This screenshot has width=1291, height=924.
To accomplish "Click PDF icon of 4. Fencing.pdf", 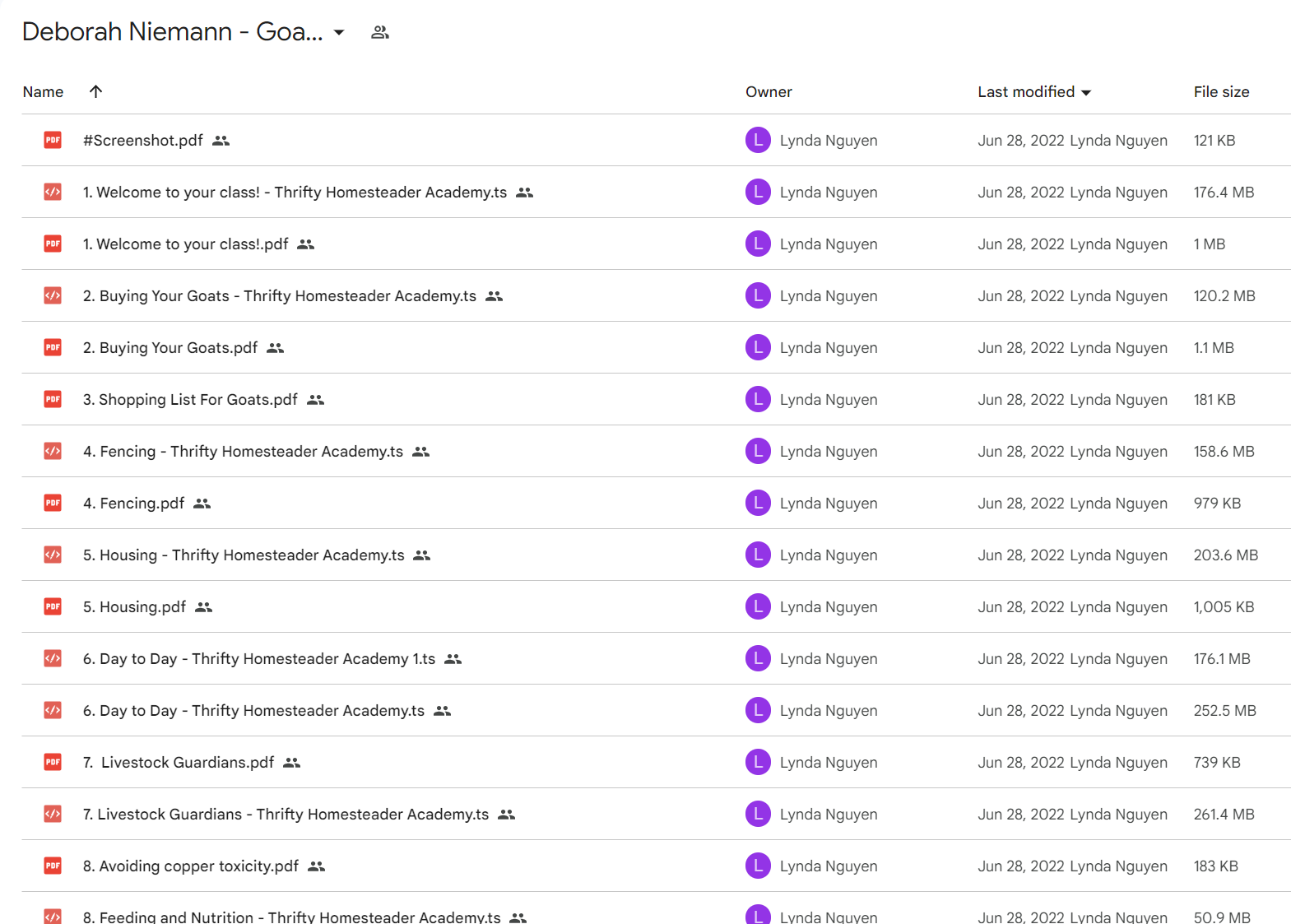I will point(53,503).
